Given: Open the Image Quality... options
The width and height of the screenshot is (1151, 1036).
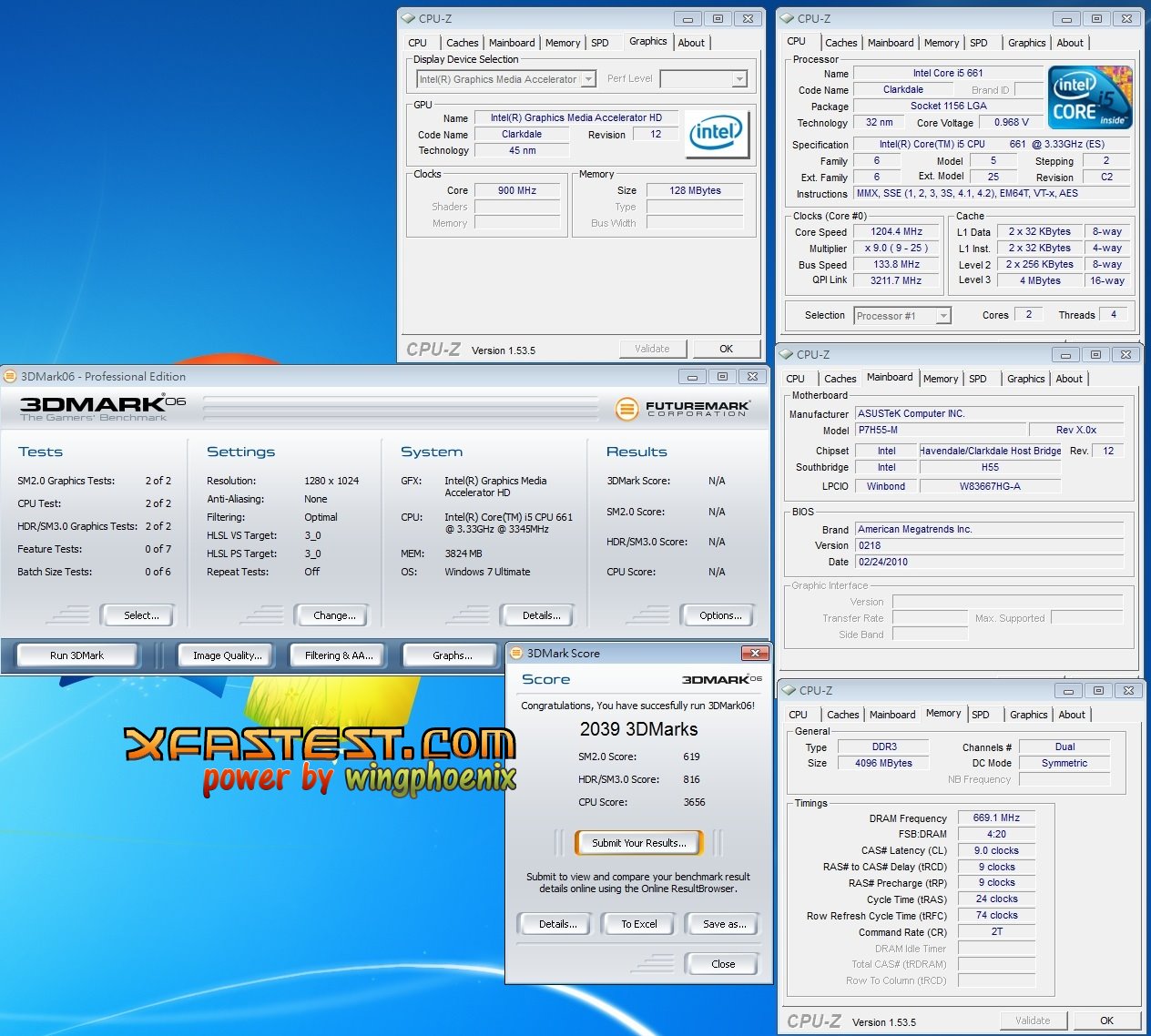Looking at the screenshot, I should click(227, 655).
